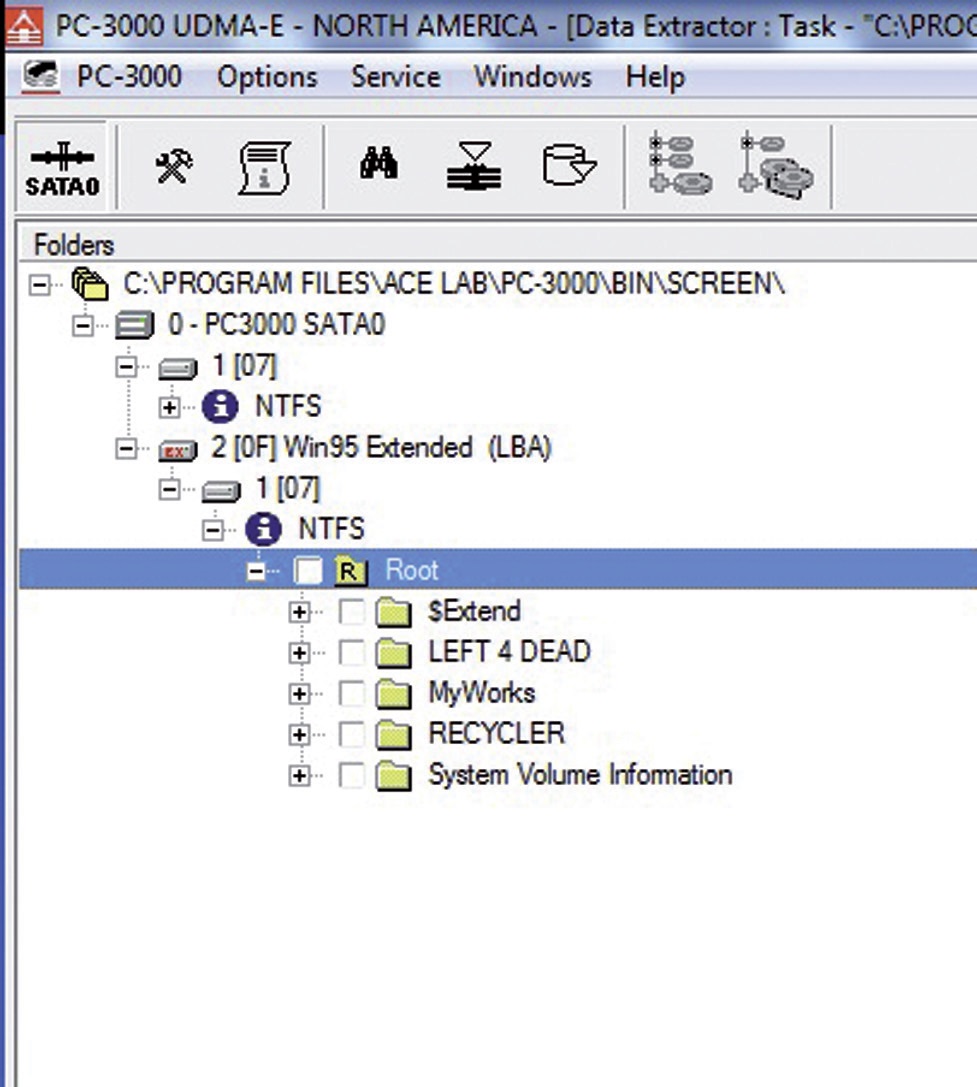Click the info icon beside expanded NTFS
The height and width of the screenshot is (1087, 977).
[263, 530]
